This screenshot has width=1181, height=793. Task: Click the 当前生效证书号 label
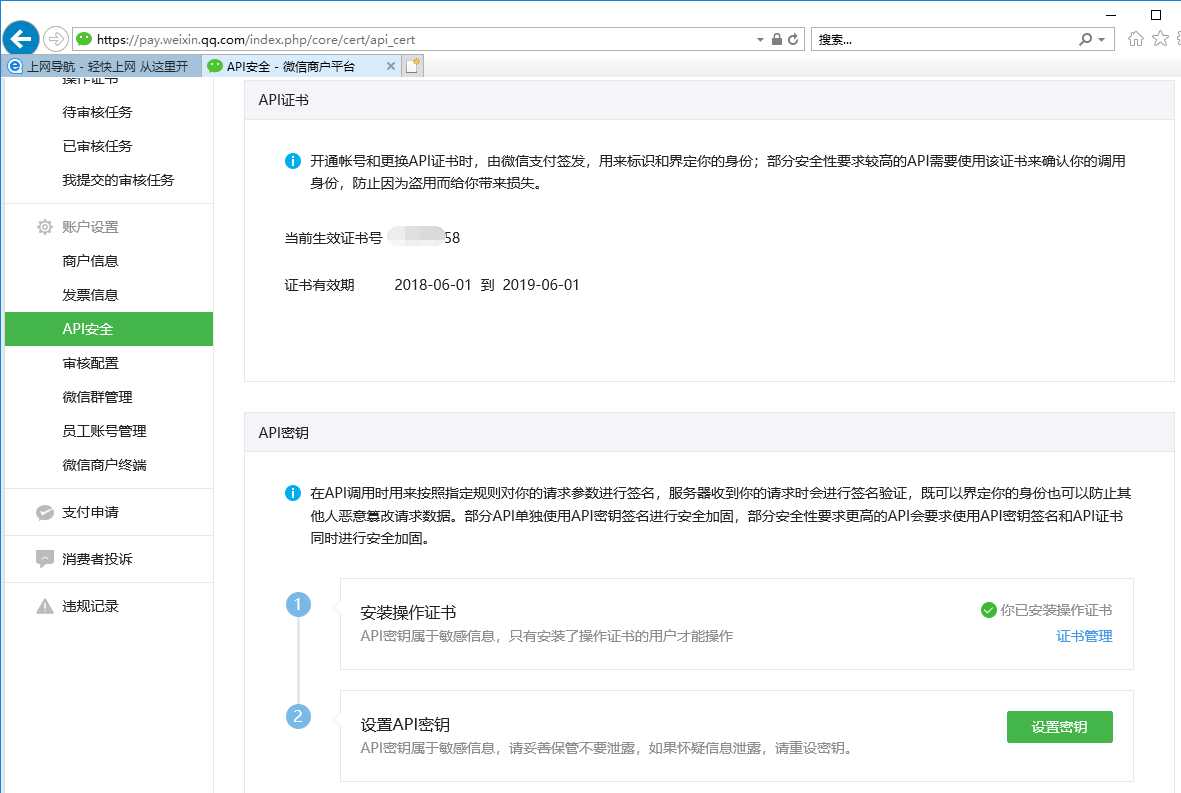point(333,238)
